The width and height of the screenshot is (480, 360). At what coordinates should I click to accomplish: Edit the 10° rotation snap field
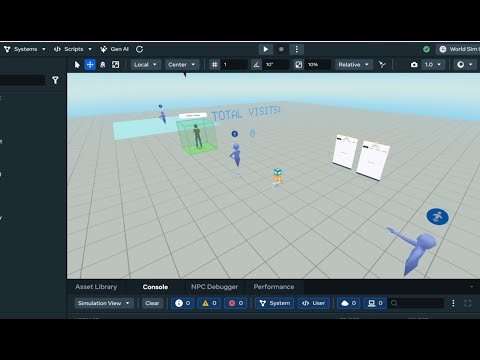point(276,65)
